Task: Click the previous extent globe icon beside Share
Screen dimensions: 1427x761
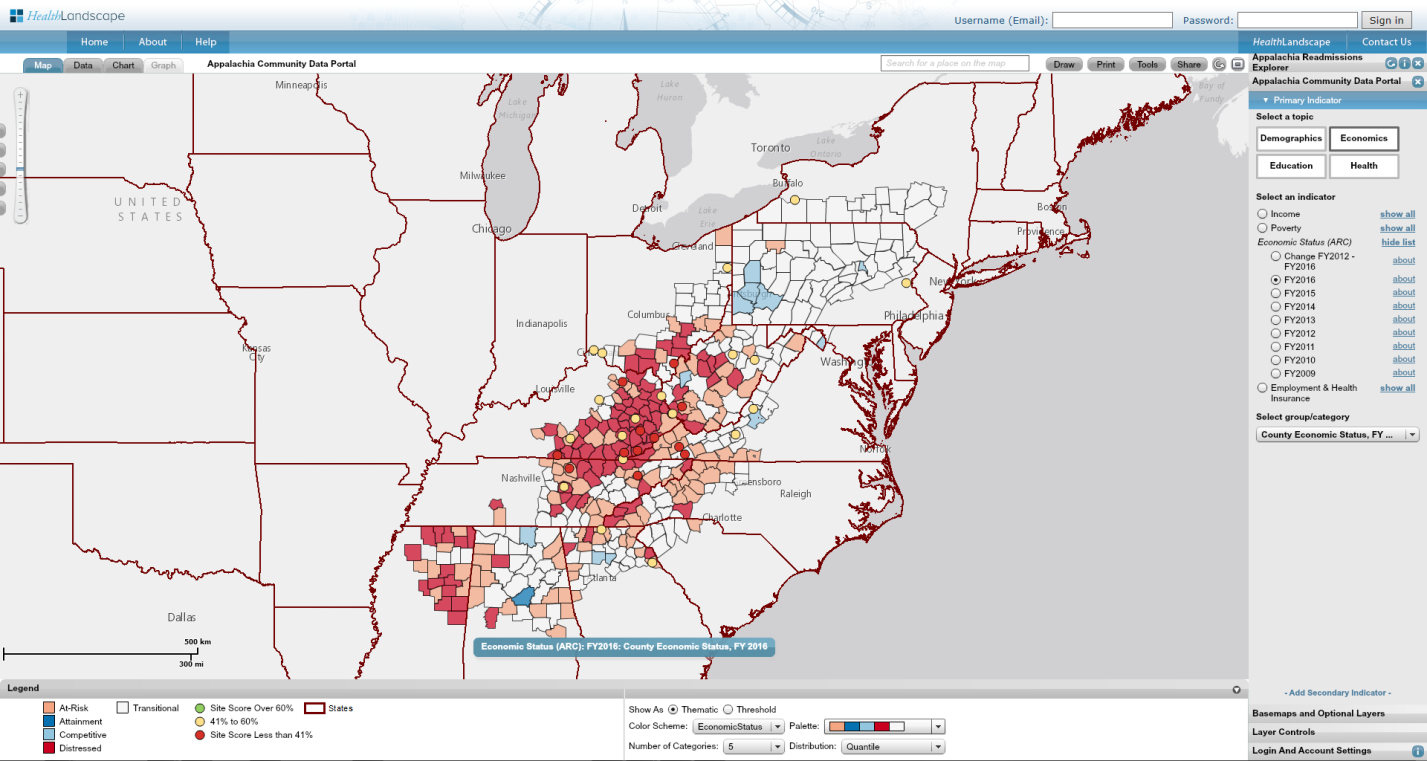Action: (x=1219, y=63)
